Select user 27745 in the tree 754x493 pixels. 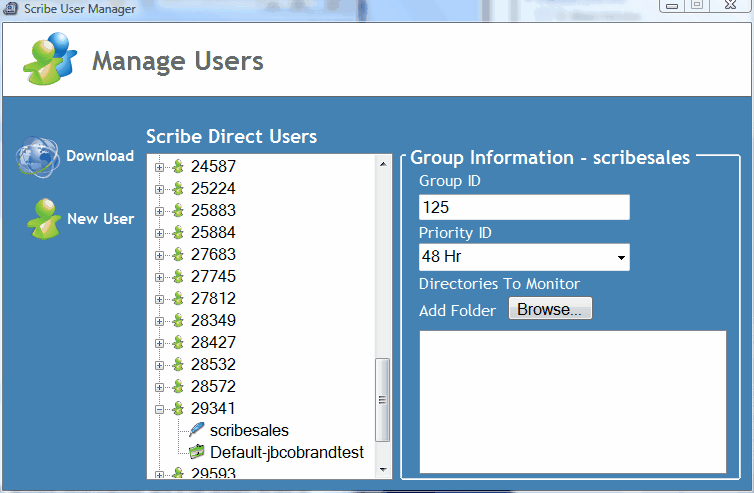tap(213, 277)
